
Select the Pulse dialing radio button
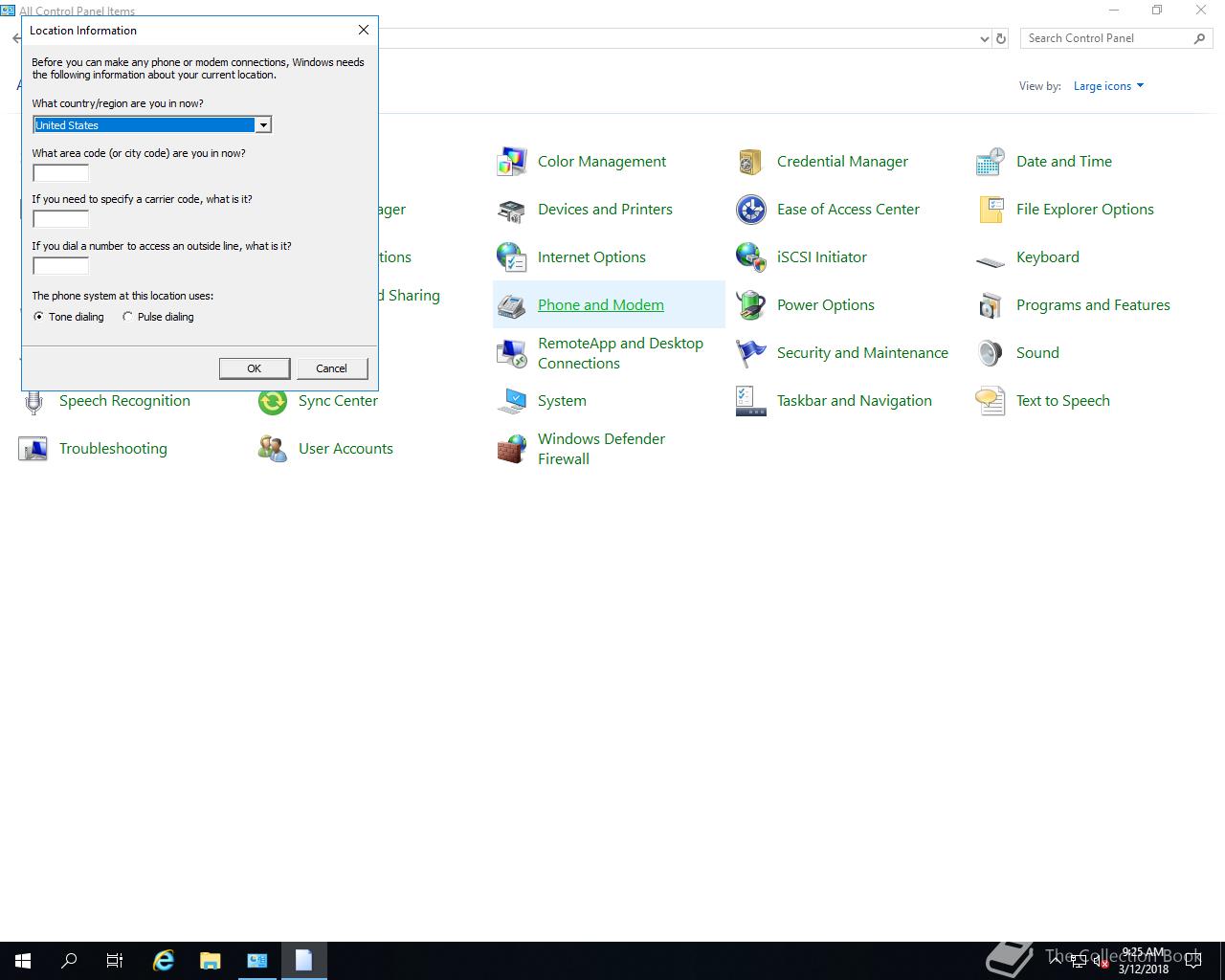click(x=127, y=317)
